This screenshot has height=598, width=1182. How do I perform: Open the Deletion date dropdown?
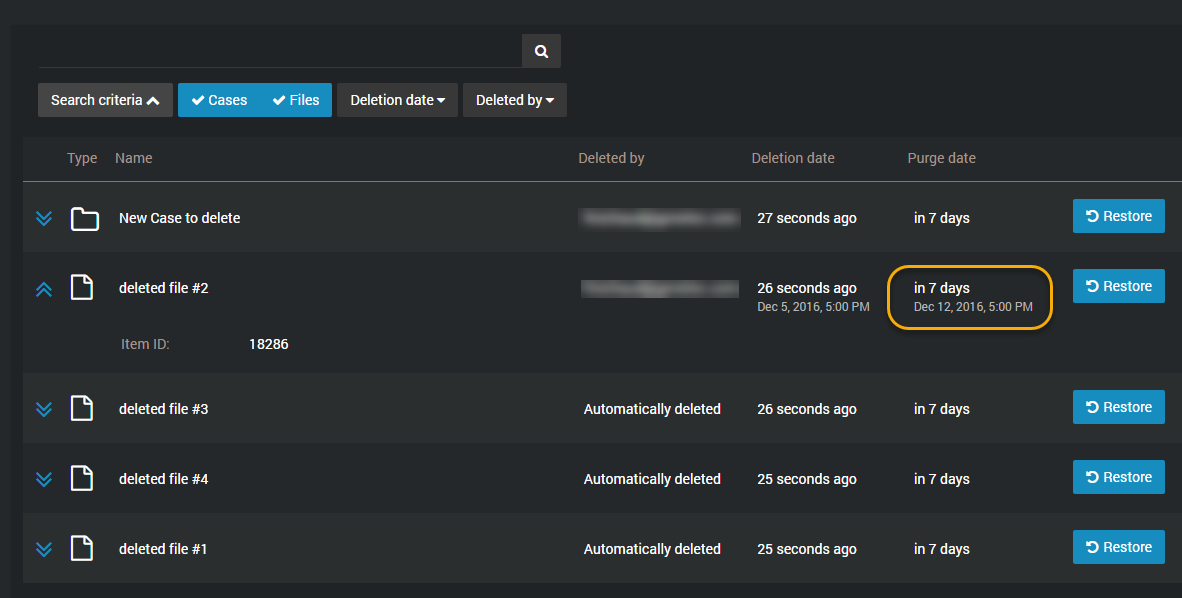point(397,100)
